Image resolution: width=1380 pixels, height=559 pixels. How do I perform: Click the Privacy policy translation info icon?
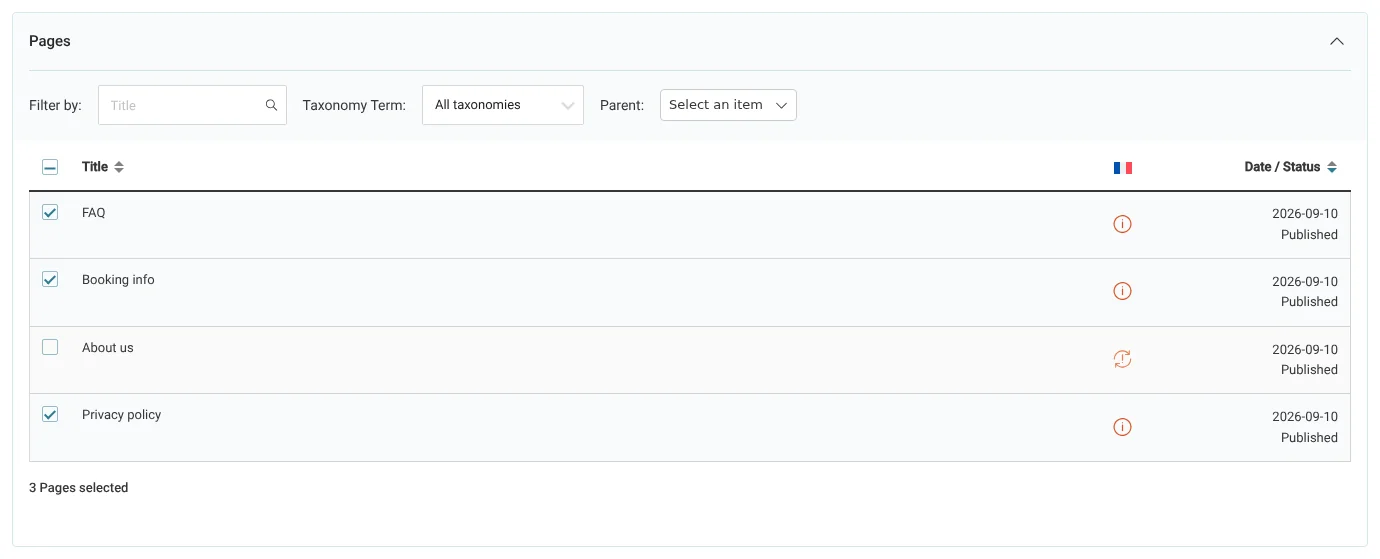click(x=1122, y=427)
